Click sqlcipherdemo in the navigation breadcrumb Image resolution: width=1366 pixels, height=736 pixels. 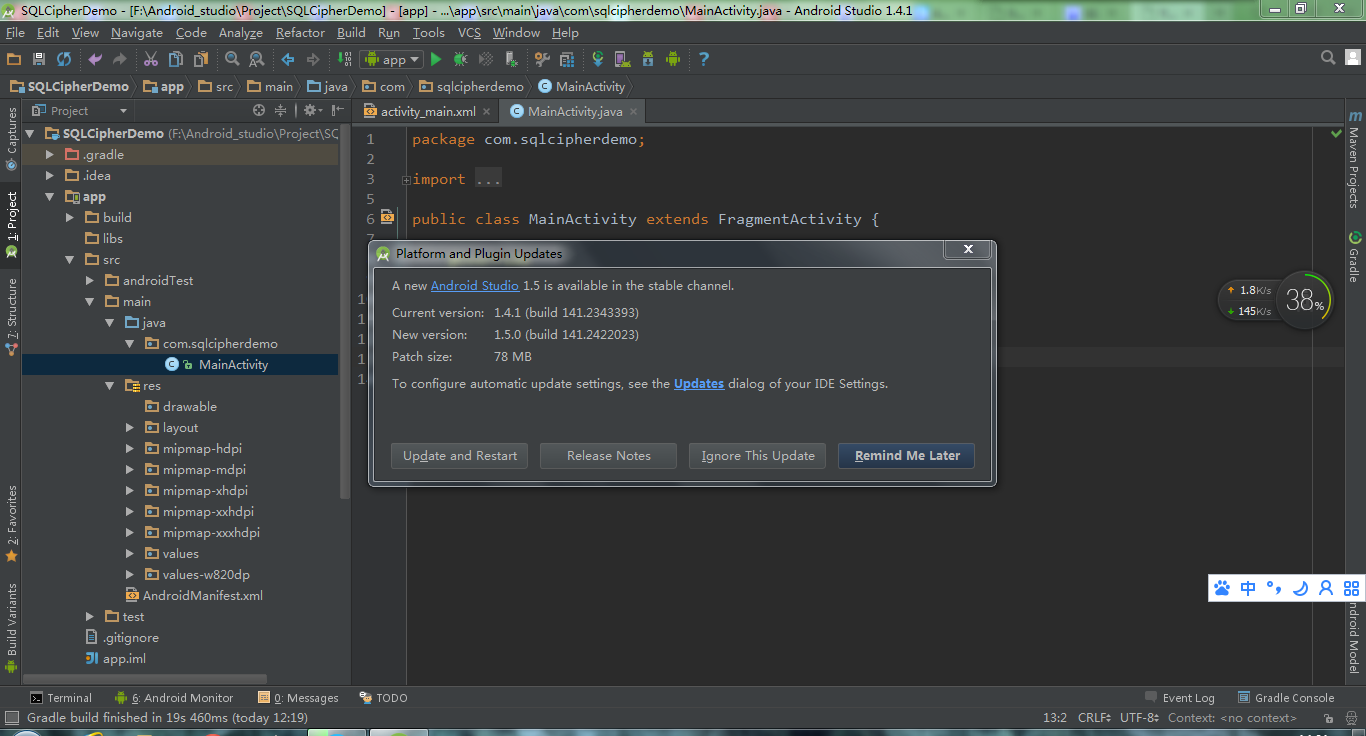470,87
